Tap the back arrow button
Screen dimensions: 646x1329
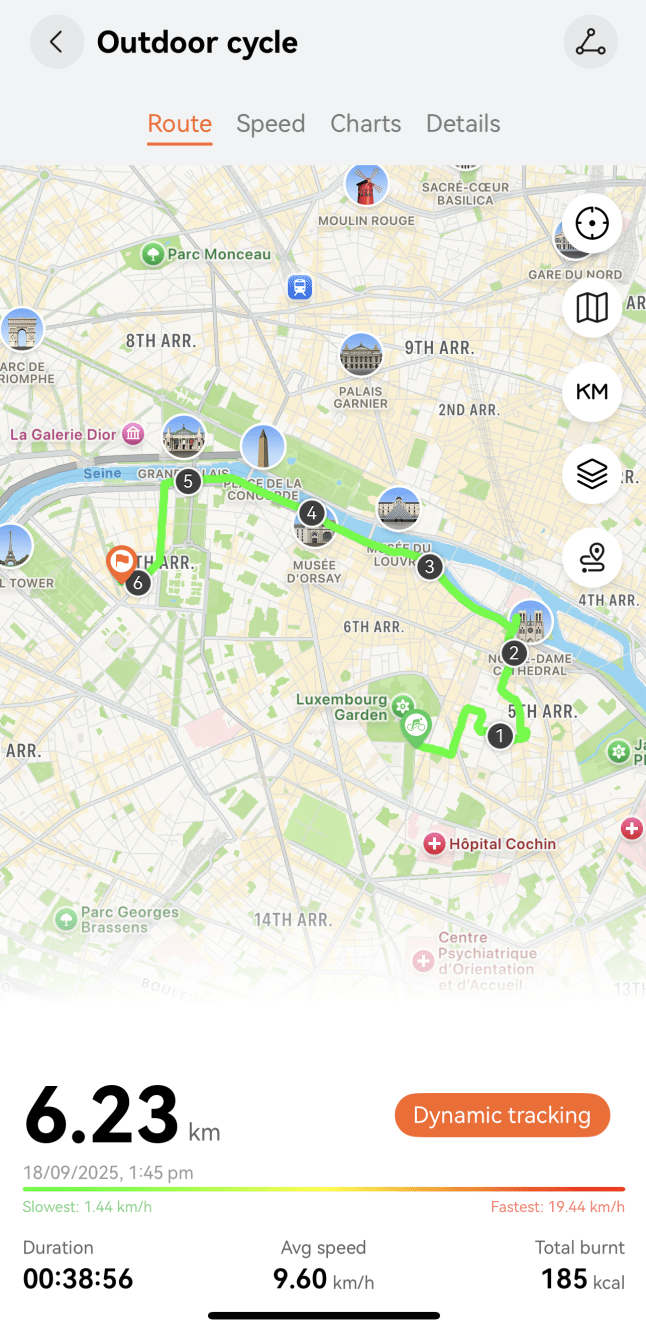click(56, 42)
